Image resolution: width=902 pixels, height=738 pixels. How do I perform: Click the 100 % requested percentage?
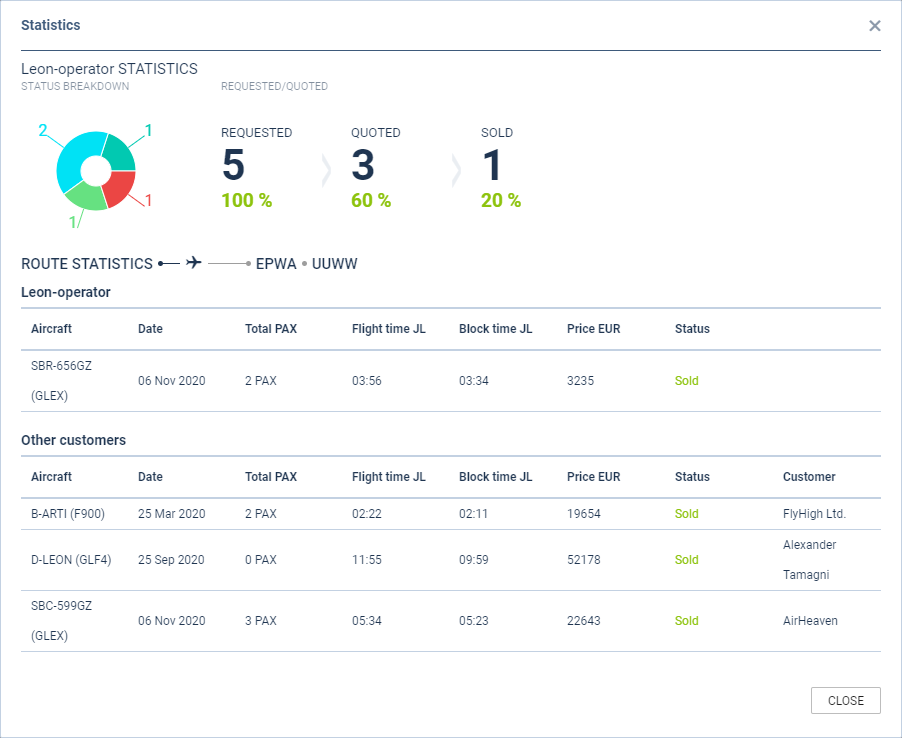point(247,200)
